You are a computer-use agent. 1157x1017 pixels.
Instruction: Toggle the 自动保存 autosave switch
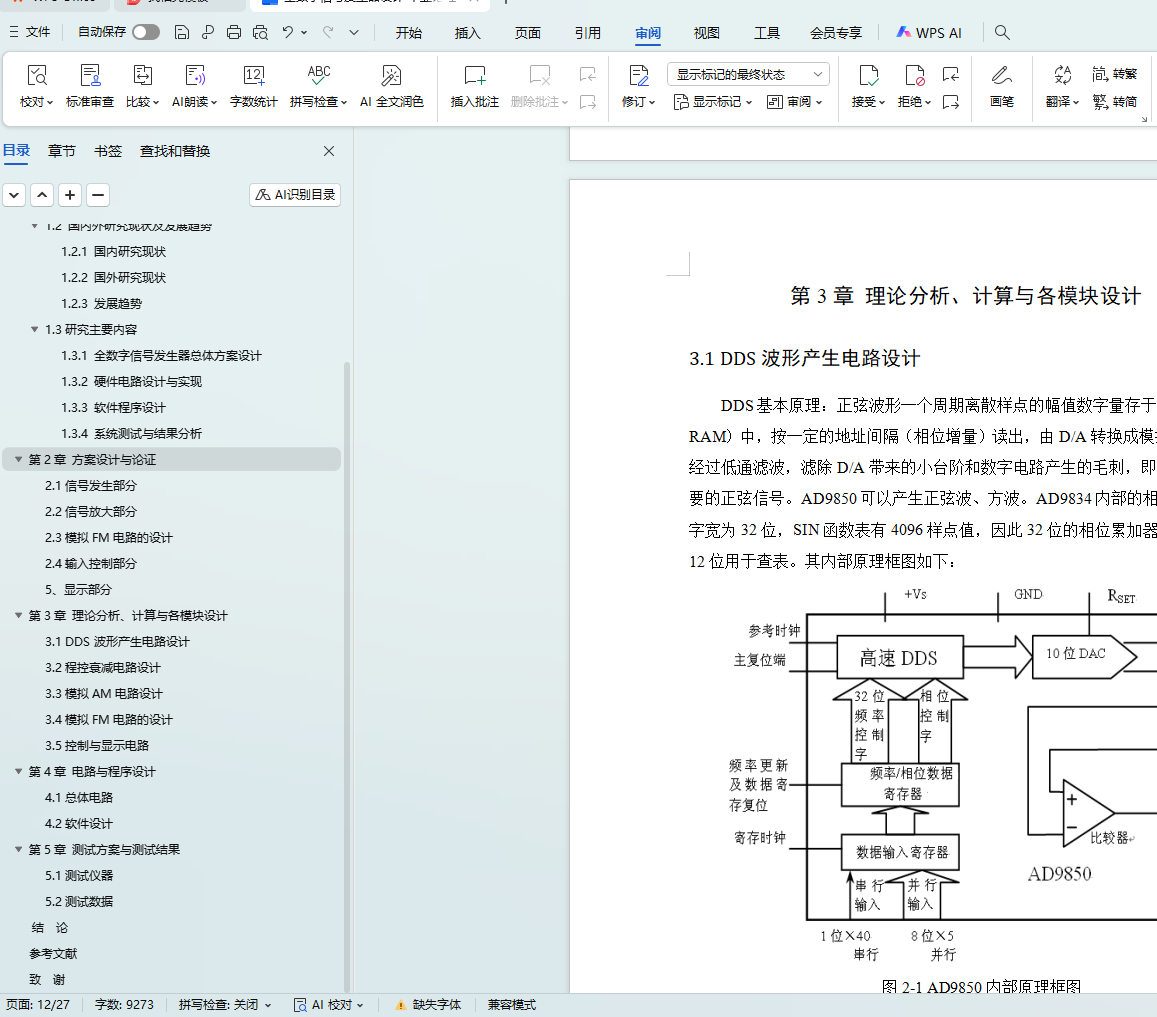click(146, 32)
